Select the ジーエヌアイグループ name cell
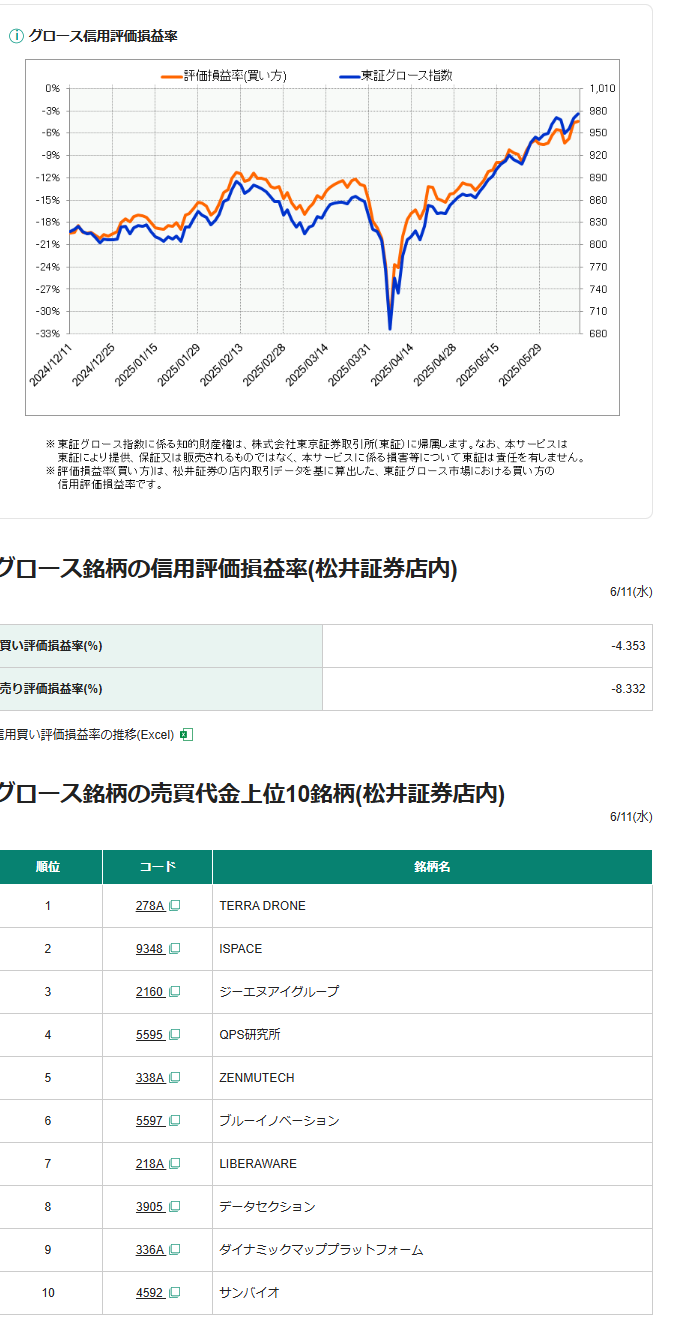Image resolution: width=679 pixels, height=1335 pixels. (x=432, y=992)
